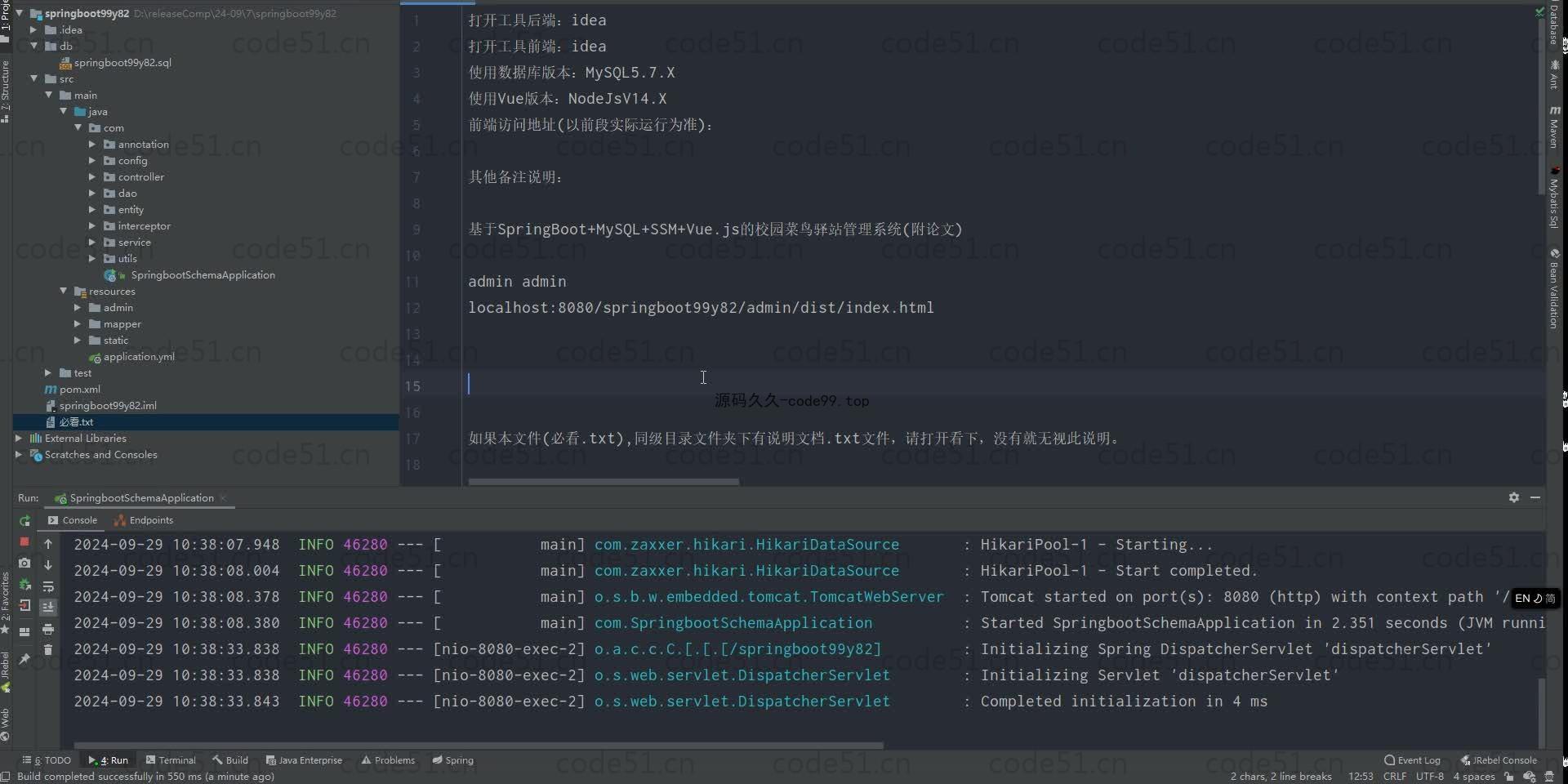Select springboot99y82.sql file in tree

114,62
